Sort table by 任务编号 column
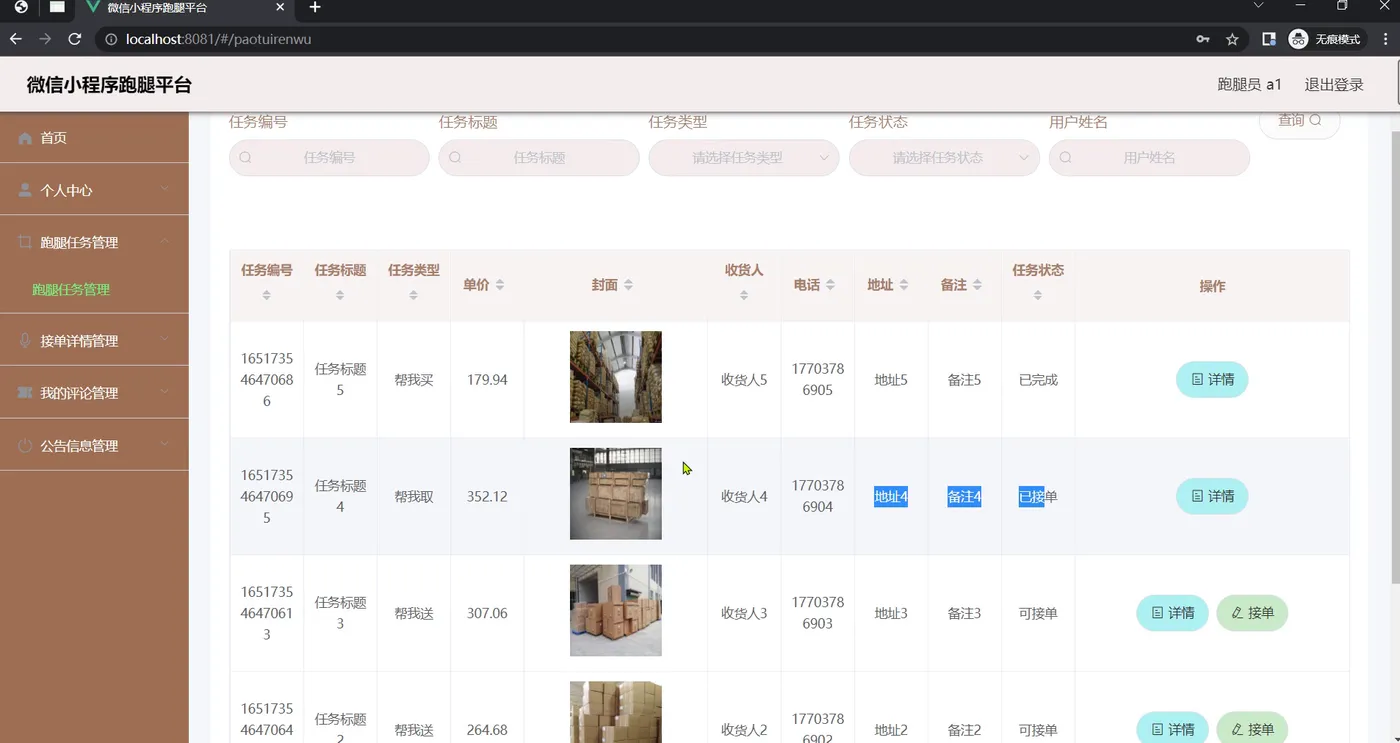 pyautogui.click(x=267, y=295)
